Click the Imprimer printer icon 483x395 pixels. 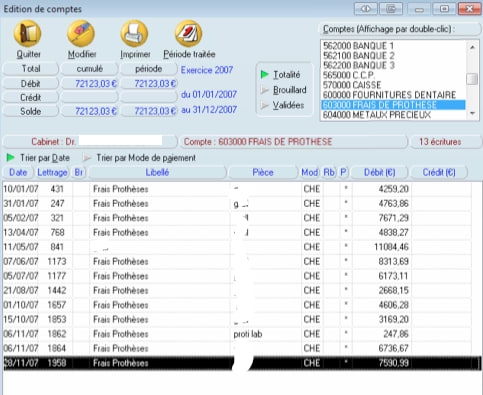click(134, 34)
